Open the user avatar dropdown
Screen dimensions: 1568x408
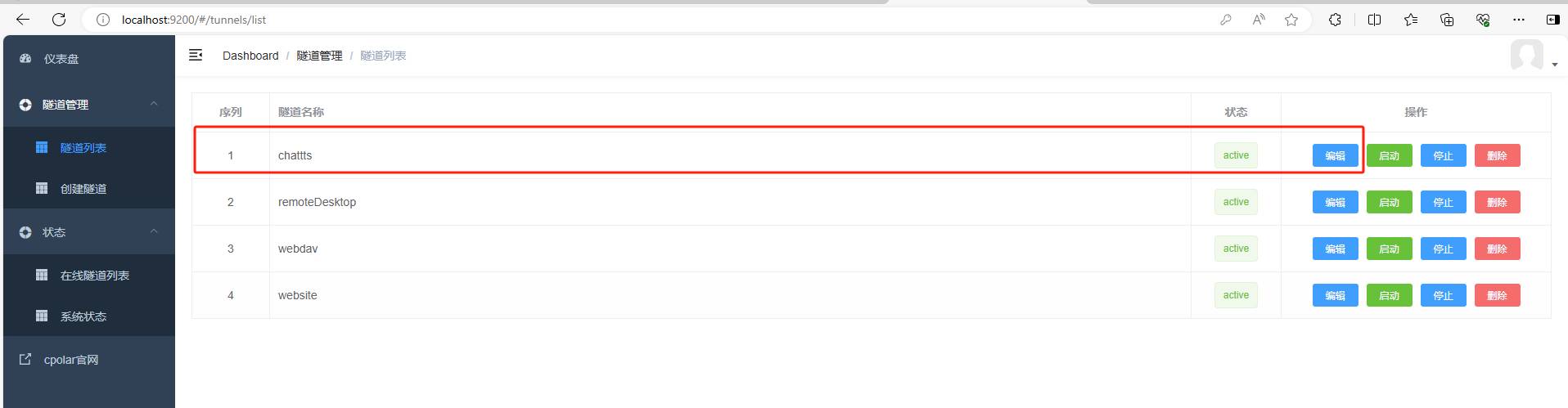click(x=1534, y=56)
